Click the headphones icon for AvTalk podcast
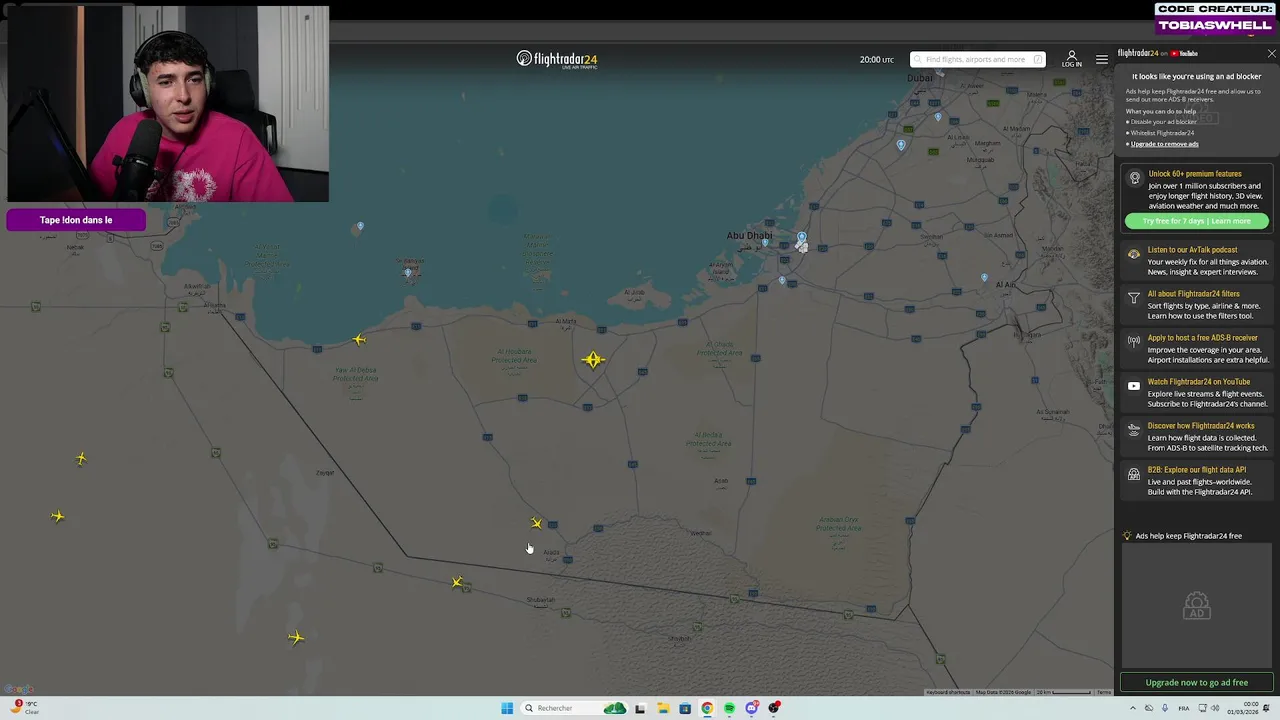 pyautogui.click(x=1133, y=254)
